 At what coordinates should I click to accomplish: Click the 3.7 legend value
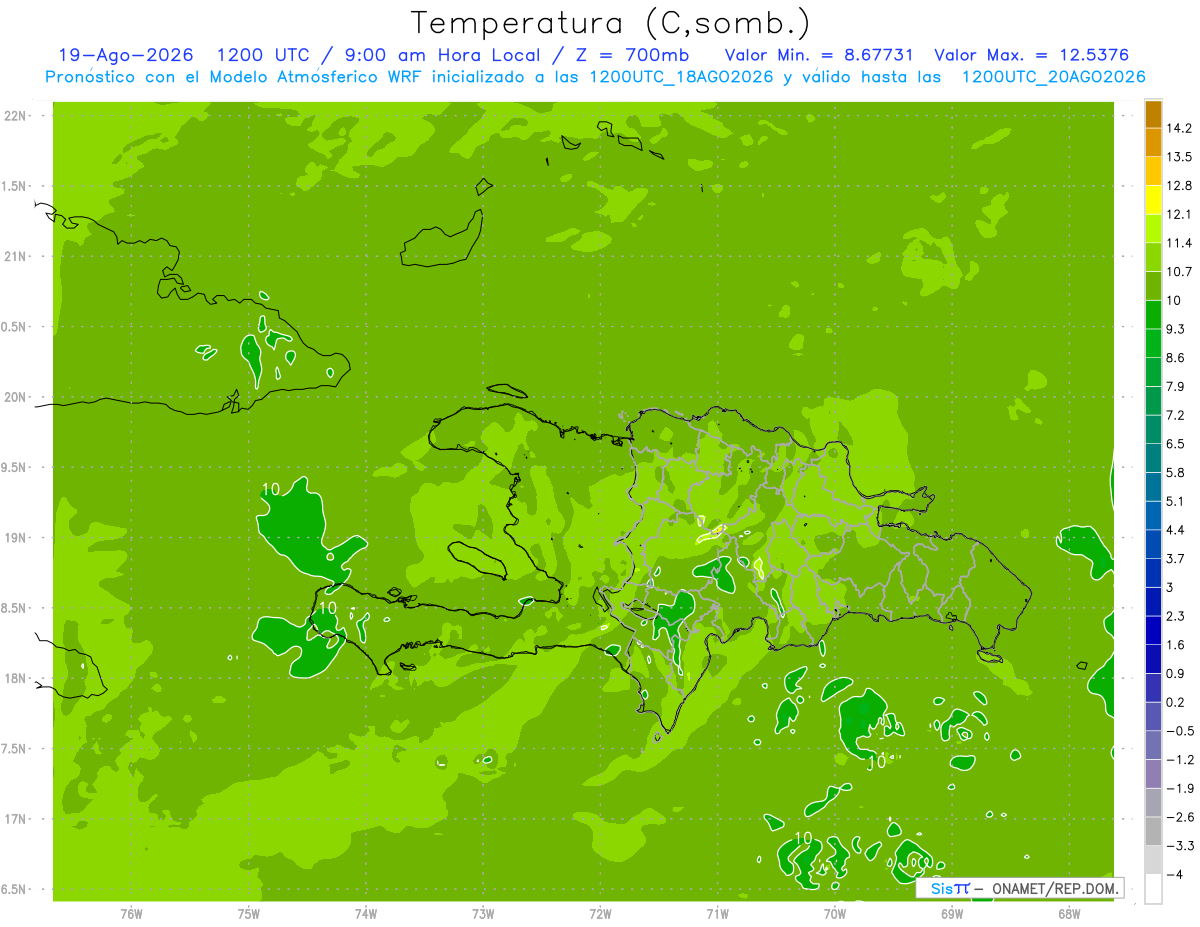tap(1178, 559)
